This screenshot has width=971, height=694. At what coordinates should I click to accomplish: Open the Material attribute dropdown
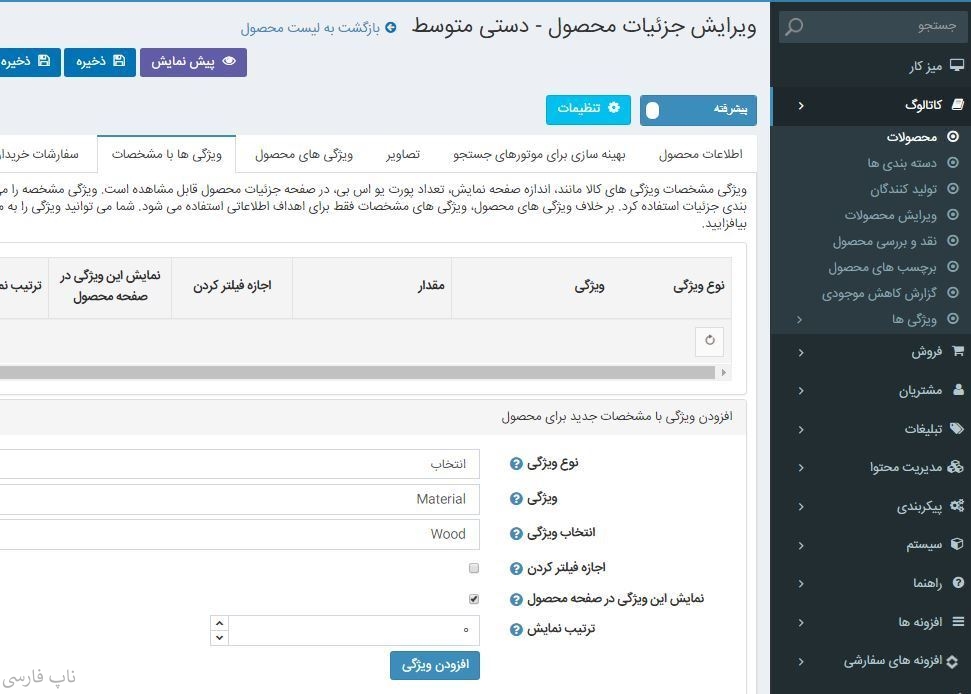[240, 499]
